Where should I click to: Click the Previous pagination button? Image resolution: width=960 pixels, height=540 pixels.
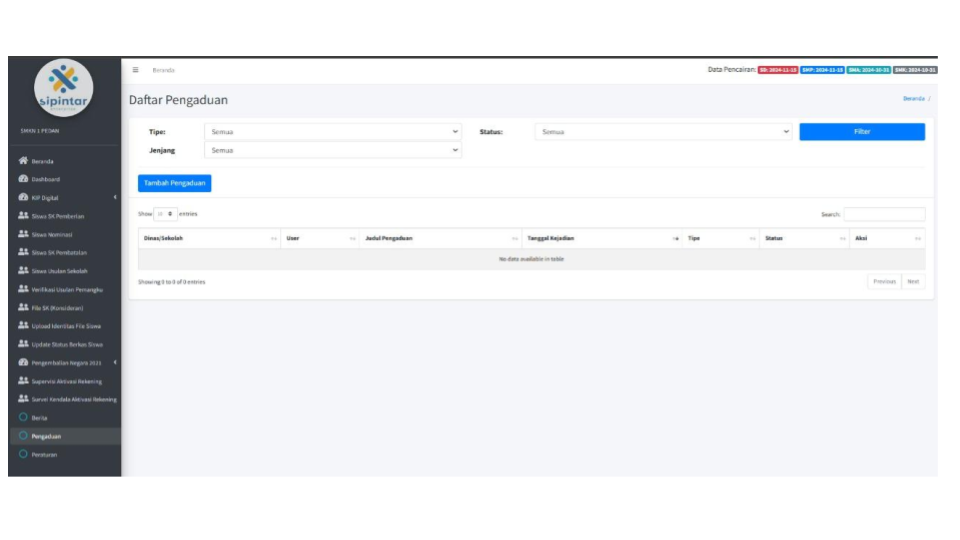(x=884, y=282)
